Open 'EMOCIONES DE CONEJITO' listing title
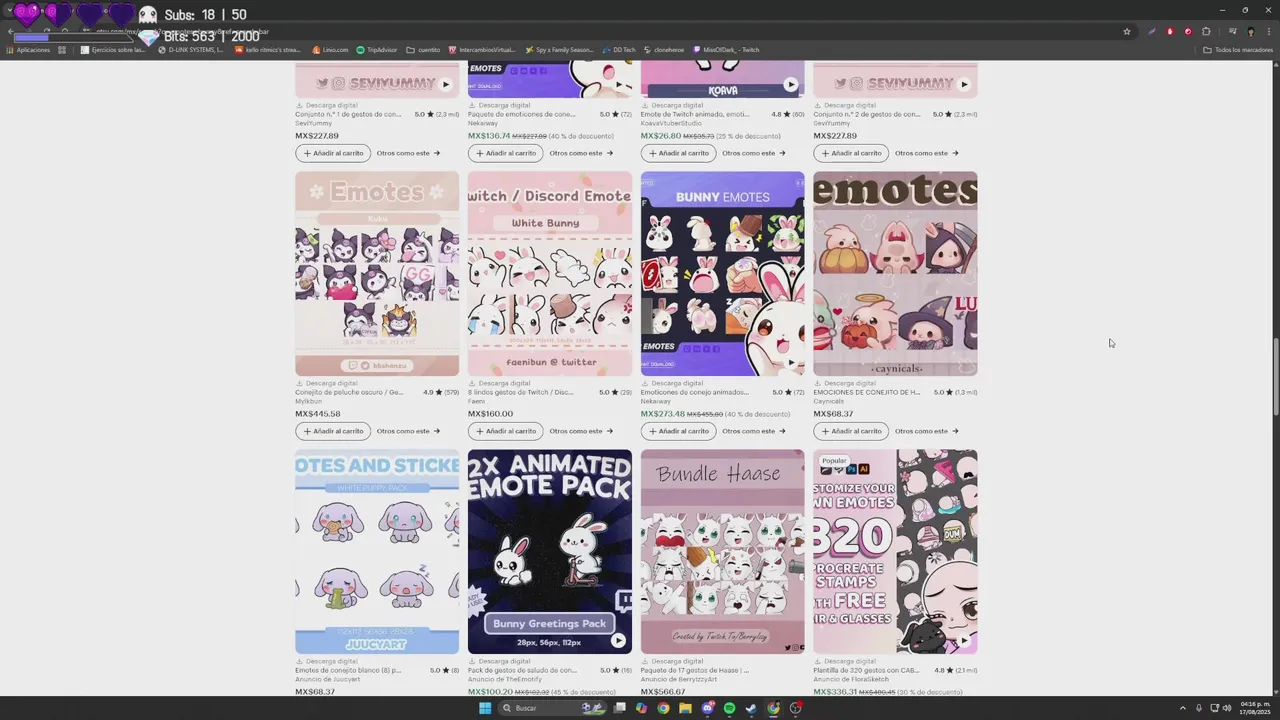 click(866, 392)
